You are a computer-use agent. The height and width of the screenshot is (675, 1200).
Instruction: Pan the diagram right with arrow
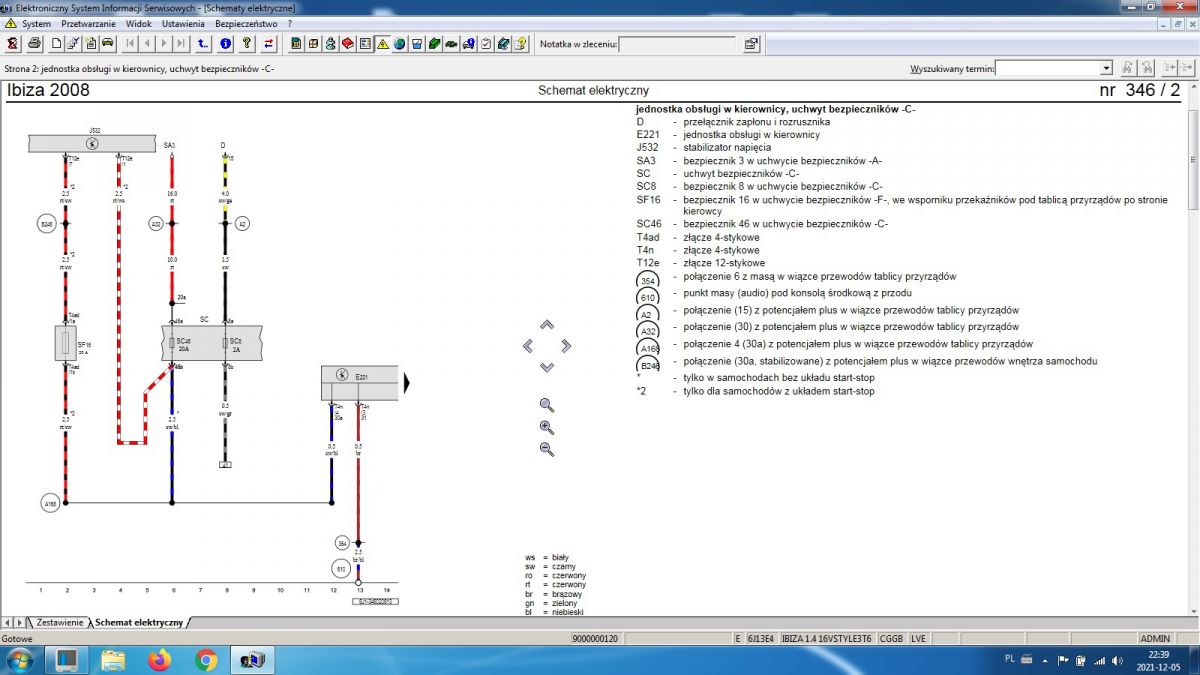[566, 346]
